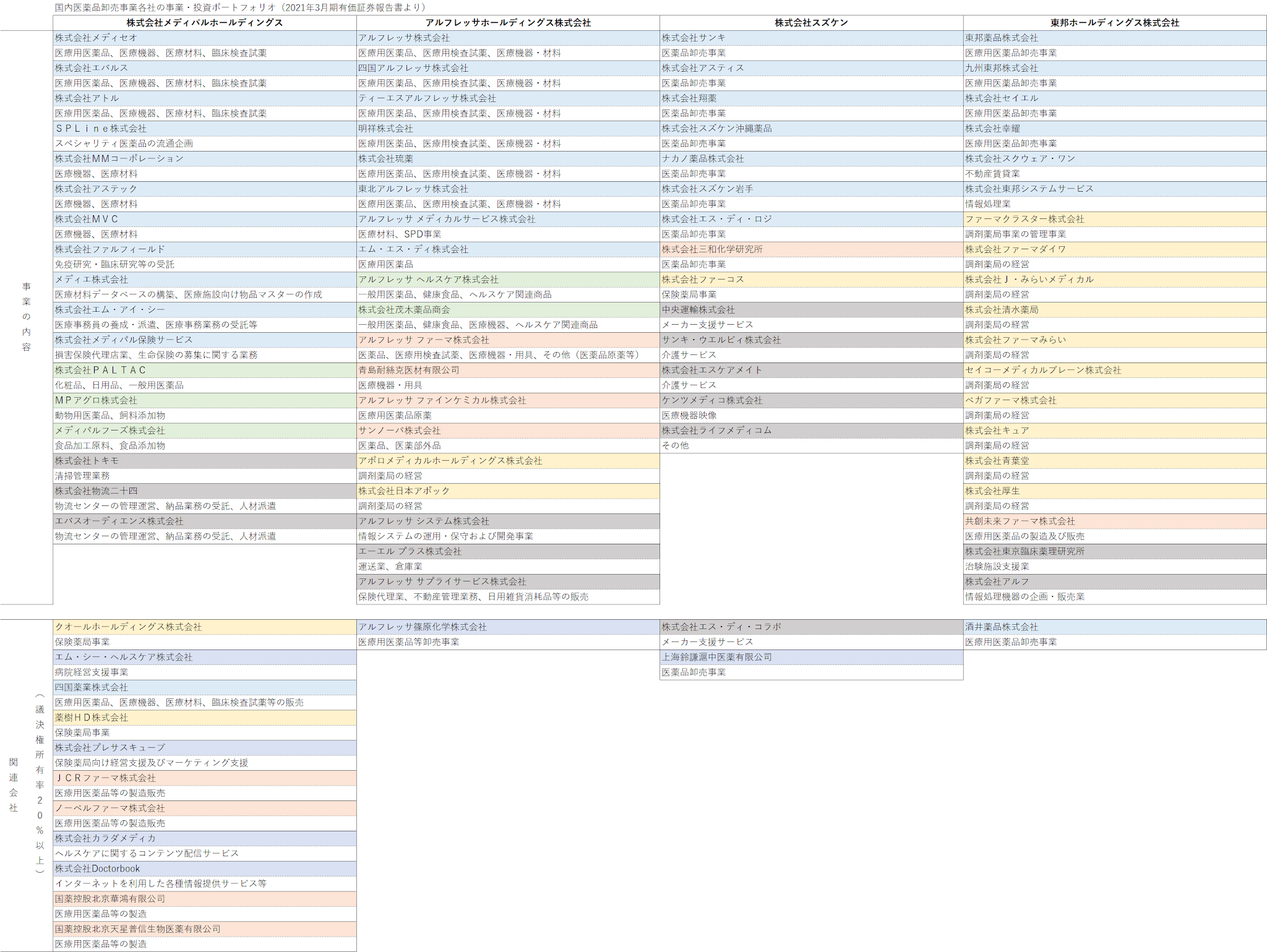Select cell 株式会社ＰＡＬＴＡＣ
The width and height of the screenshot is (1267, 952).
click(205, 371)
